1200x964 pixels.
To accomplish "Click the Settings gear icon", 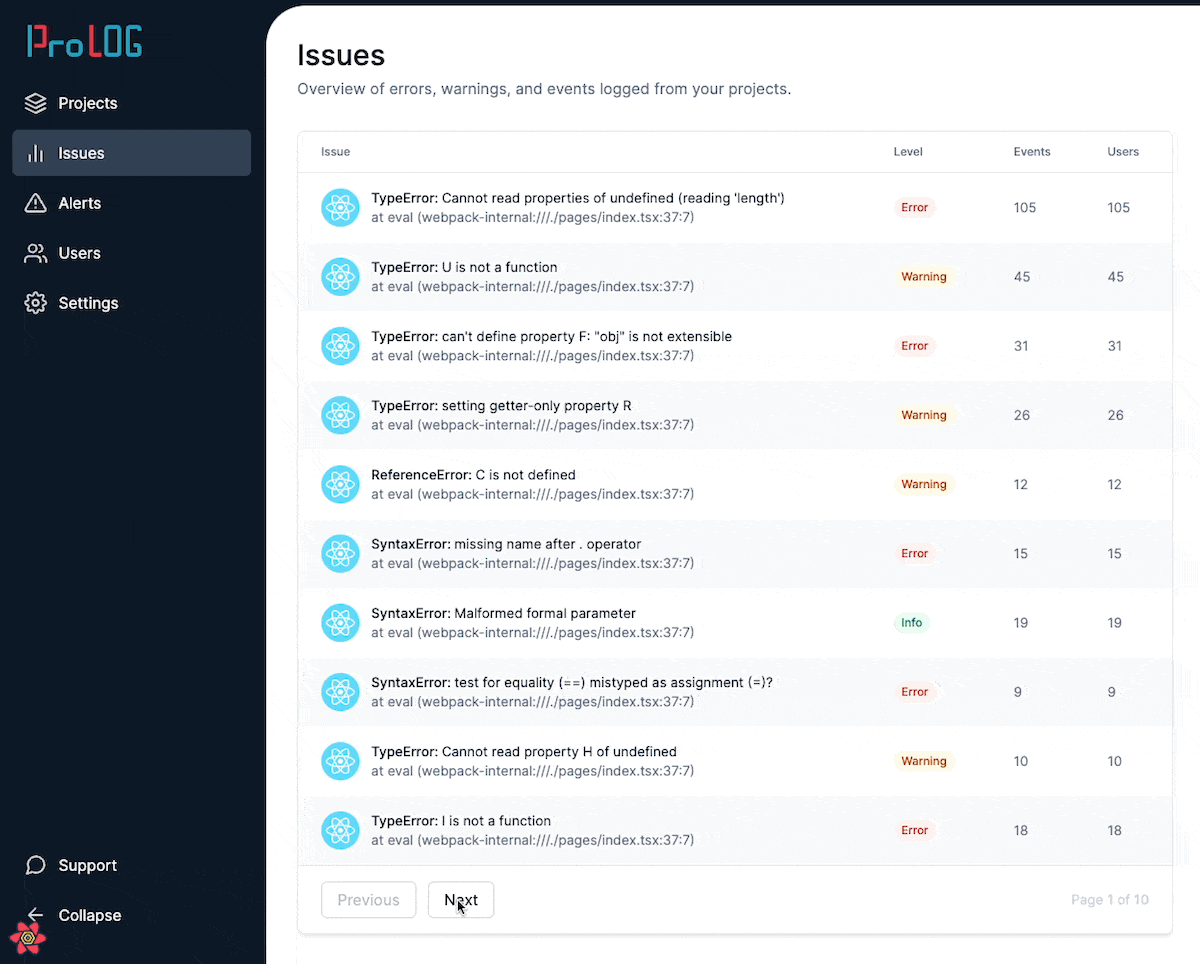I will pyautogui.click(x=36, y=303).
